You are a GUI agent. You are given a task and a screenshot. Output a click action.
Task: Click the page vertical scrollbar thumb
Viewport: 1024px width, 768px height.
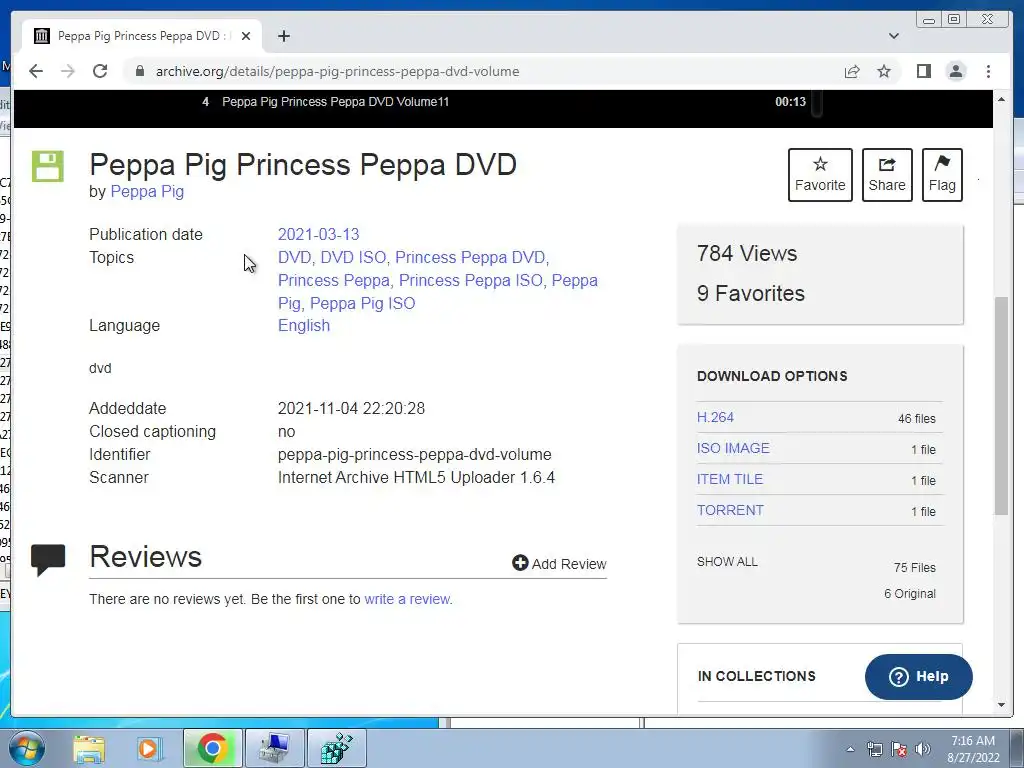click(x=1001, y=405)
